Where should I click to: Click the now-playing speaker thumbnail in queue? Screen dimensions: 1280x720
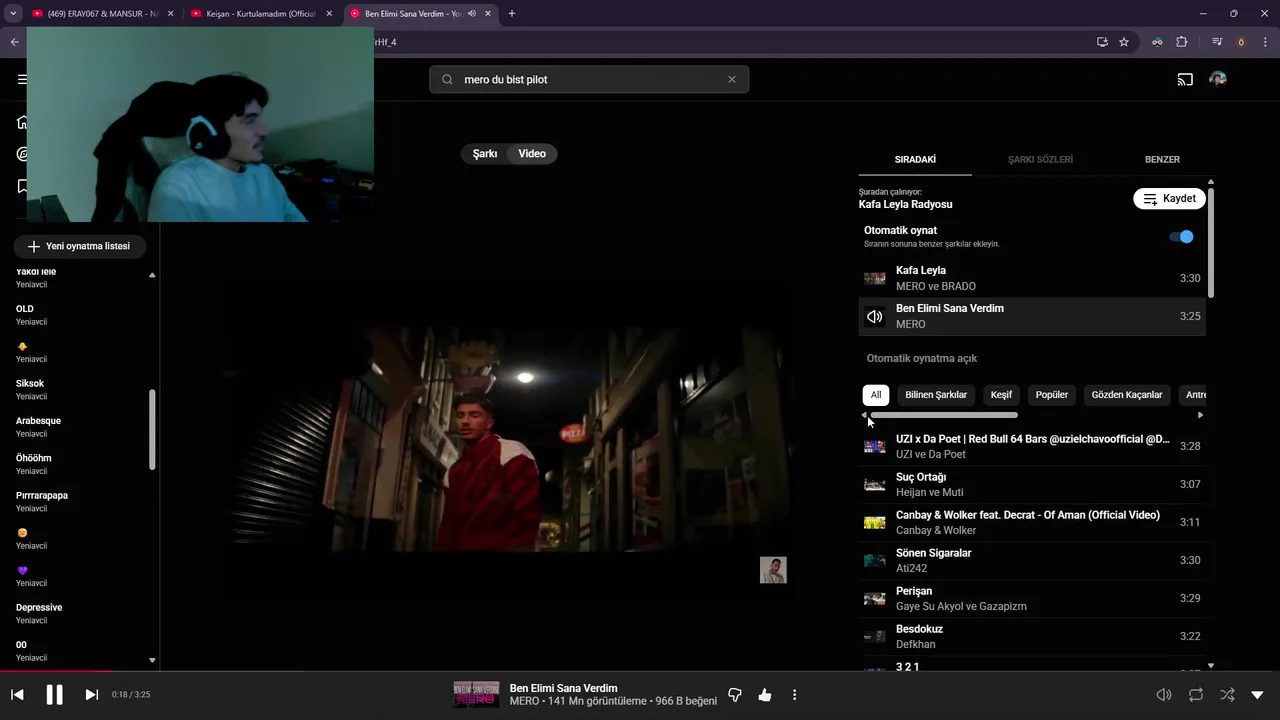coord(875,316)
